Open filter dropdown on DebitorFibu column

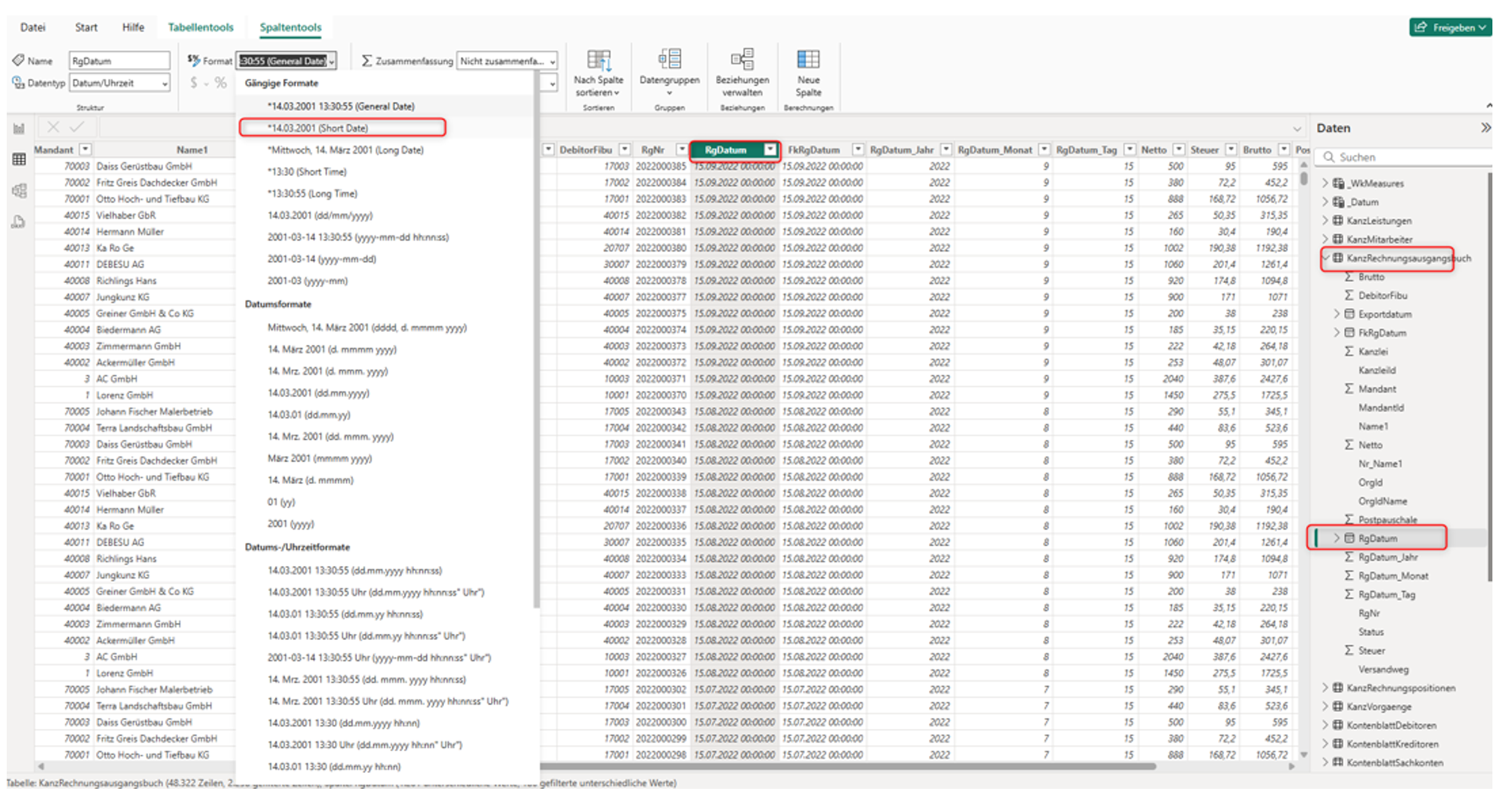624,149
